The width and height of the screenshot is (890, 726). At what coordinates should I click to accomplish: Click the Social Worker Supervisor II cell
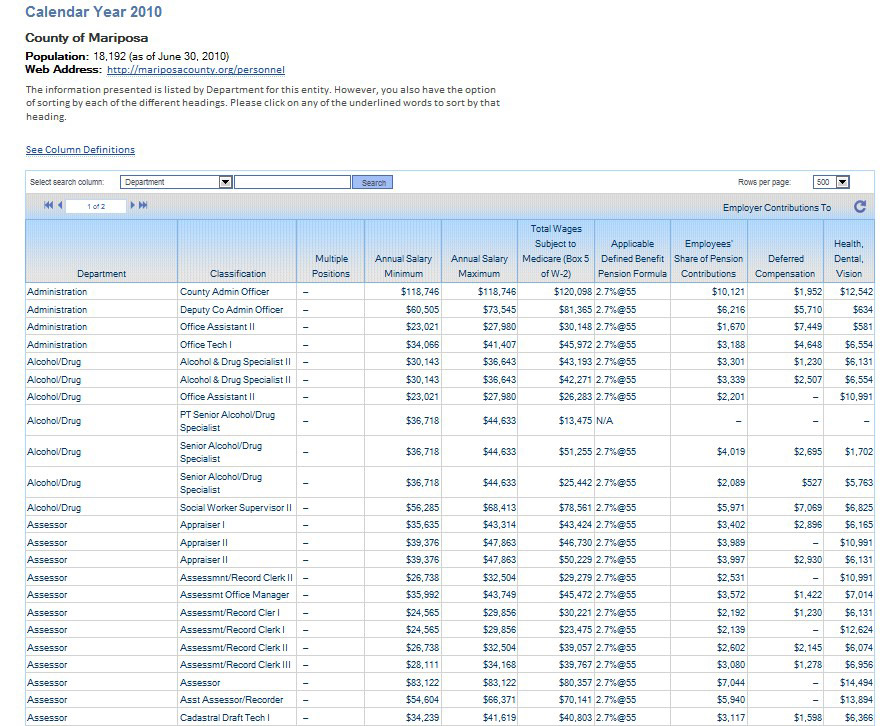coord(236,507)
